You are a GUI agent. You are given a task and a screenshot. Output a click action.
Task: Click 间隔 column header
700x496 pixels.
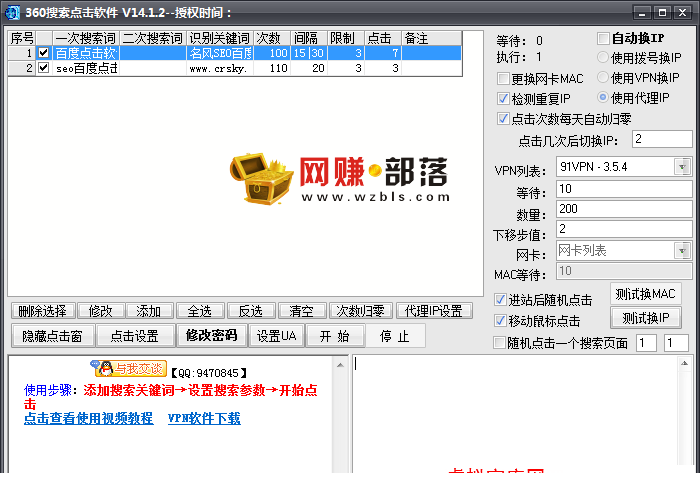pos(309,38)
